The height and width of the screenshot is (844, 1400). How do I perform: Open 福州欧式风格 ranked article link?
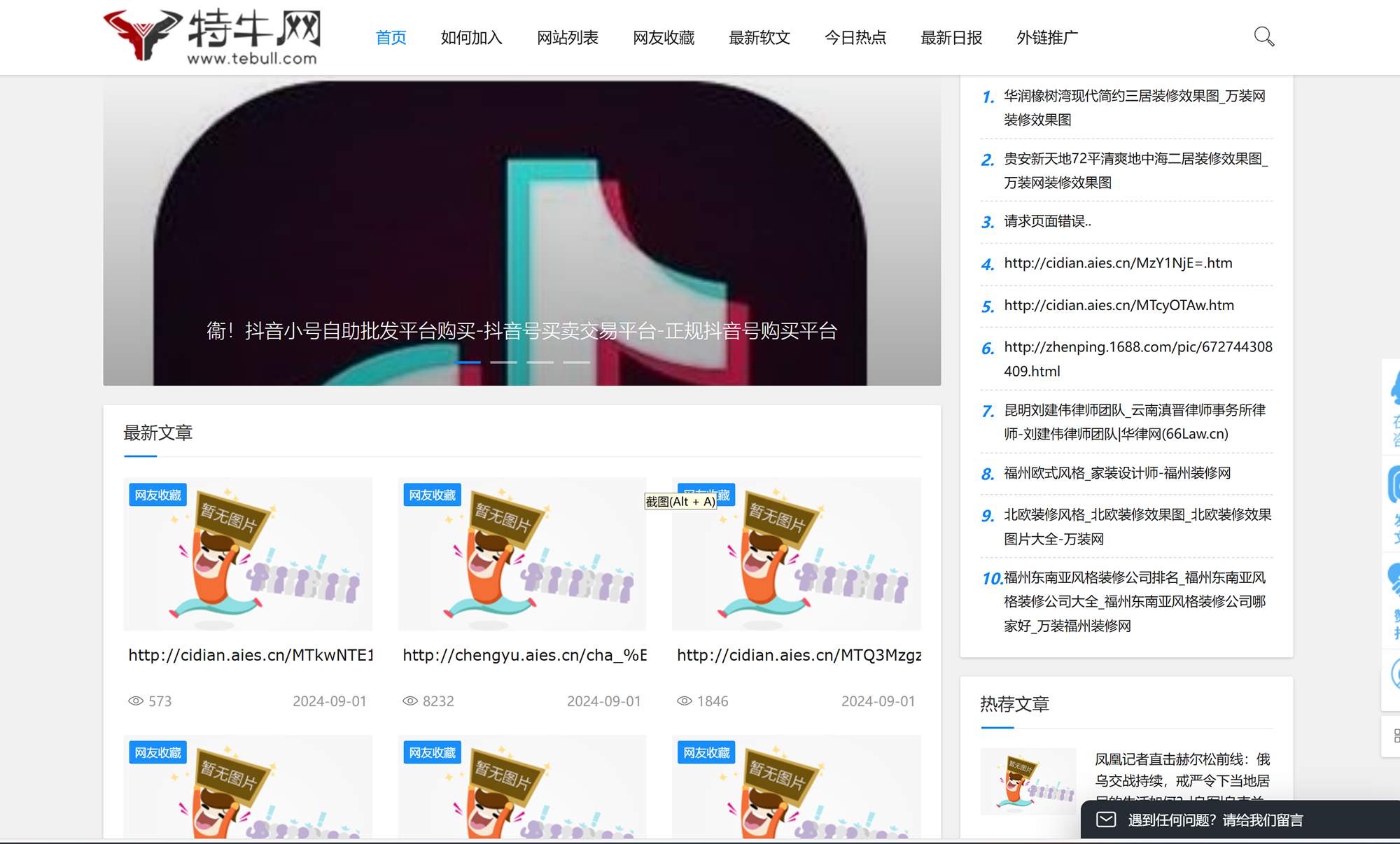click(x=1117, y=473)
